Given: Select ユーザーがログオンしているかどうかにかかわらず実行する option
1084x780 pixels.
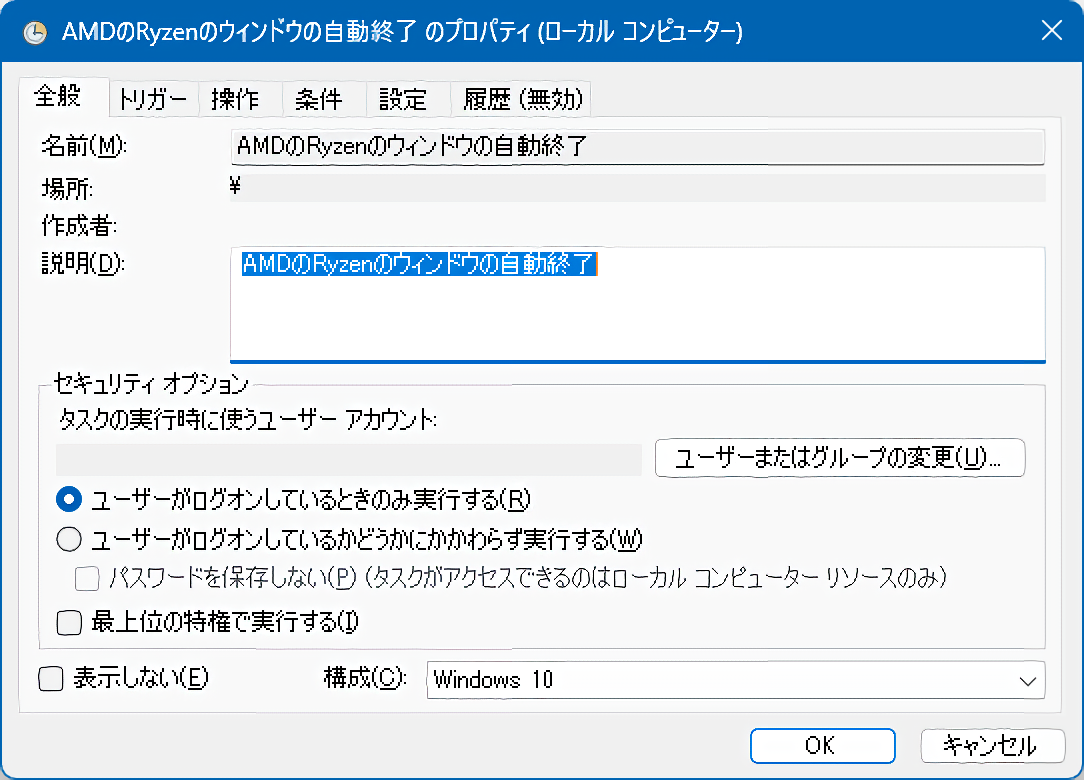Looking at the screenshot, I should (x=67, y=538).
